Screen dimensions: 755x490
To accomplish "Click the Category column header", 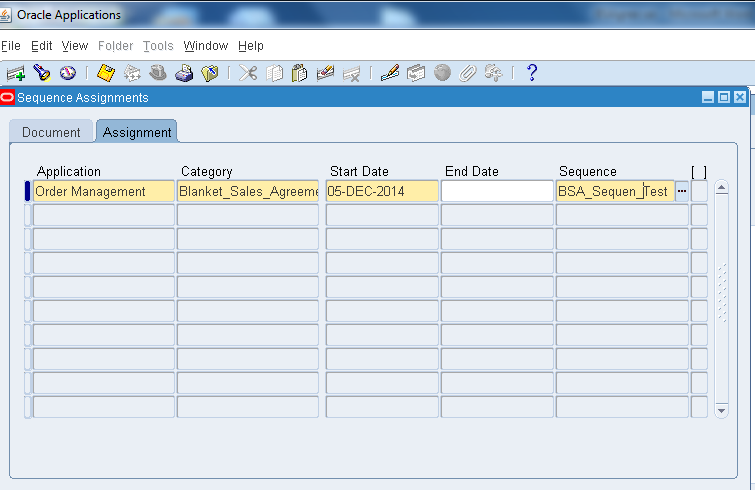I will pos(207,171).
